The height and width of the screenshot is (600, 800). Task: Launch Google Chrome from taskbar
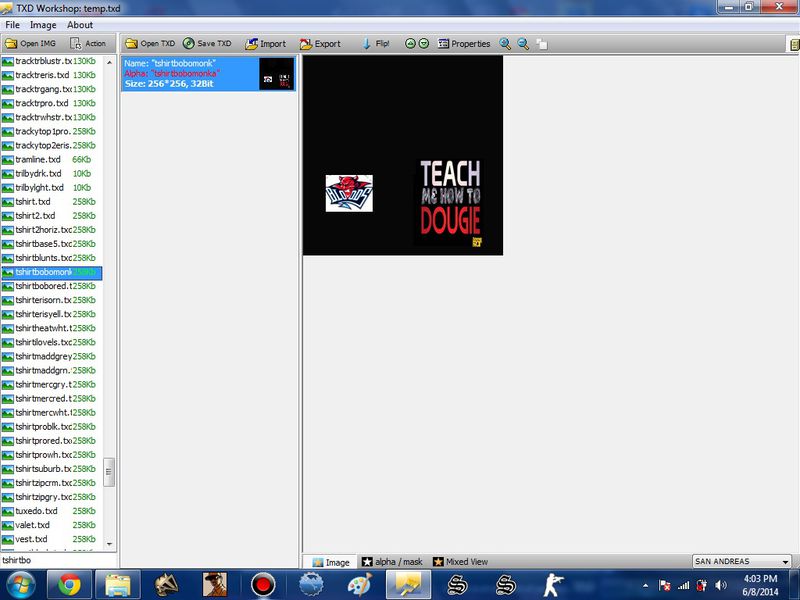(x=69, y=585)
